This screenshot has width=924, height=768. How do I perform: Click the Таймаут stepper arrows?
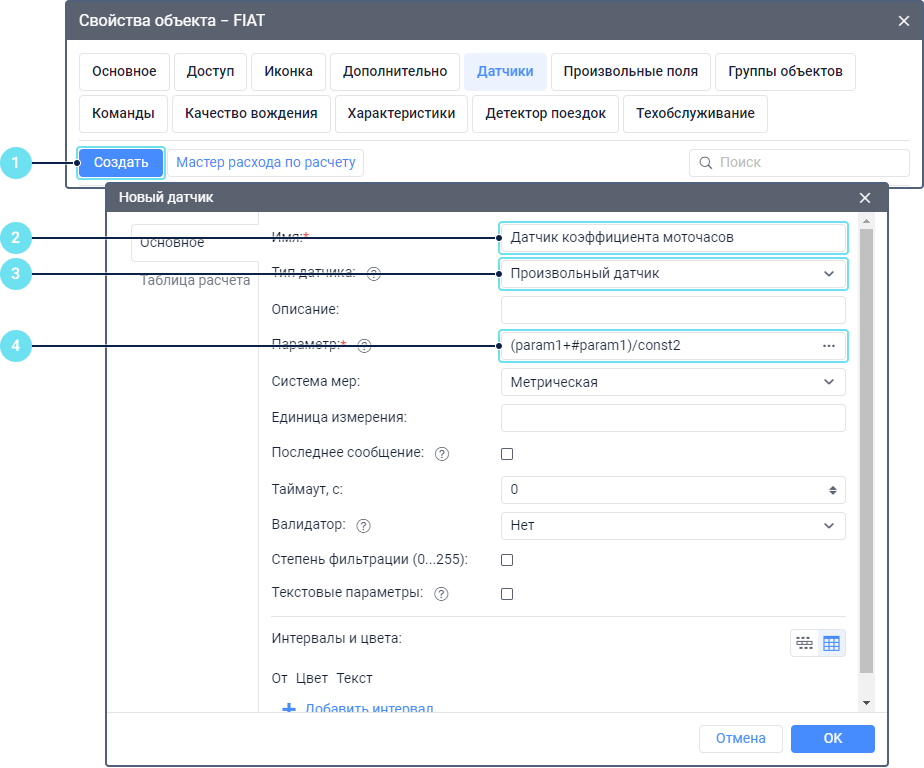(x=832, y=490)
